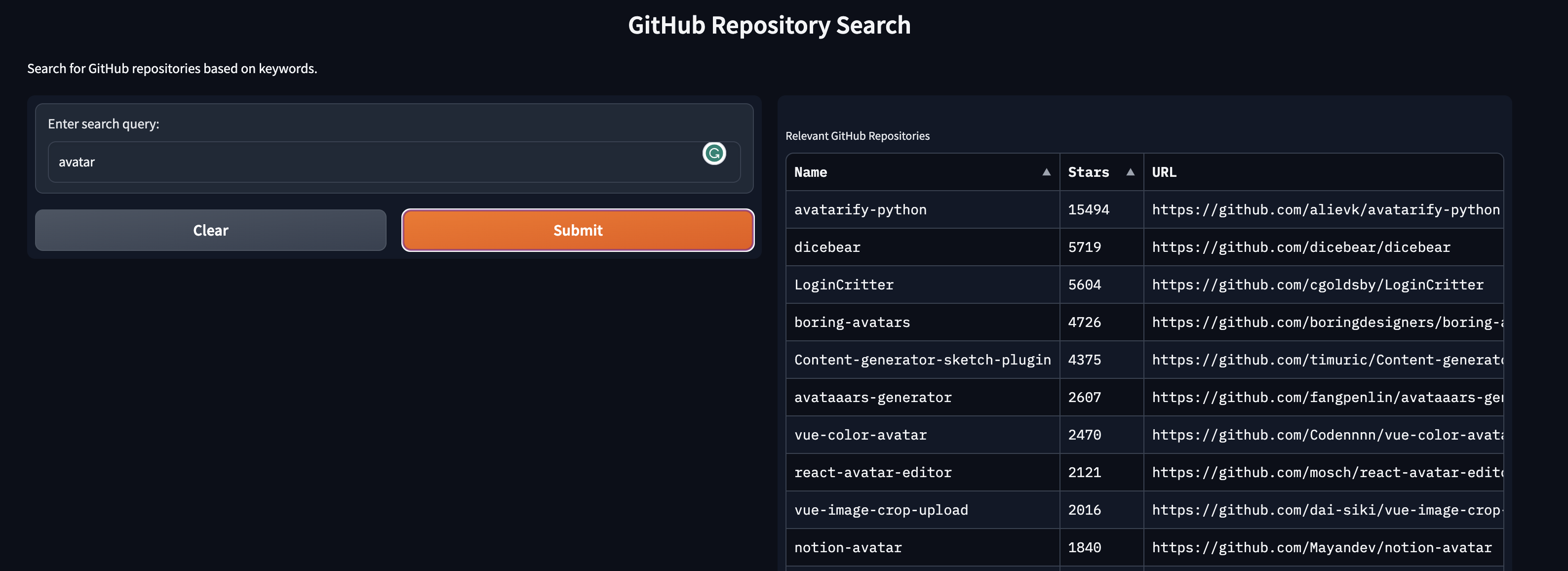This screenshot has width=1568, height=571.
Task: Click the 4726 stars cell
Action: pos(1101,322)
